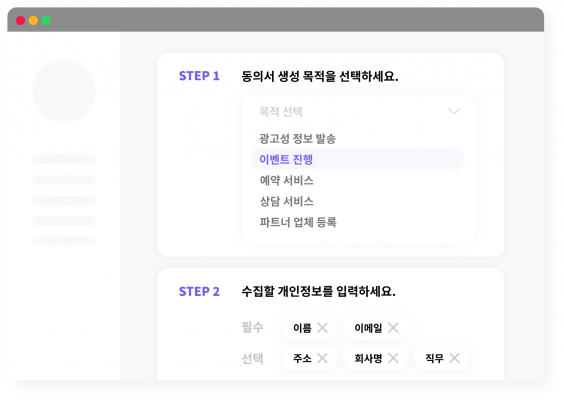Click the green maximize window dot
The width and height of the screenshot is (564, 400).
pyautogui.click(x=46, y=20)
